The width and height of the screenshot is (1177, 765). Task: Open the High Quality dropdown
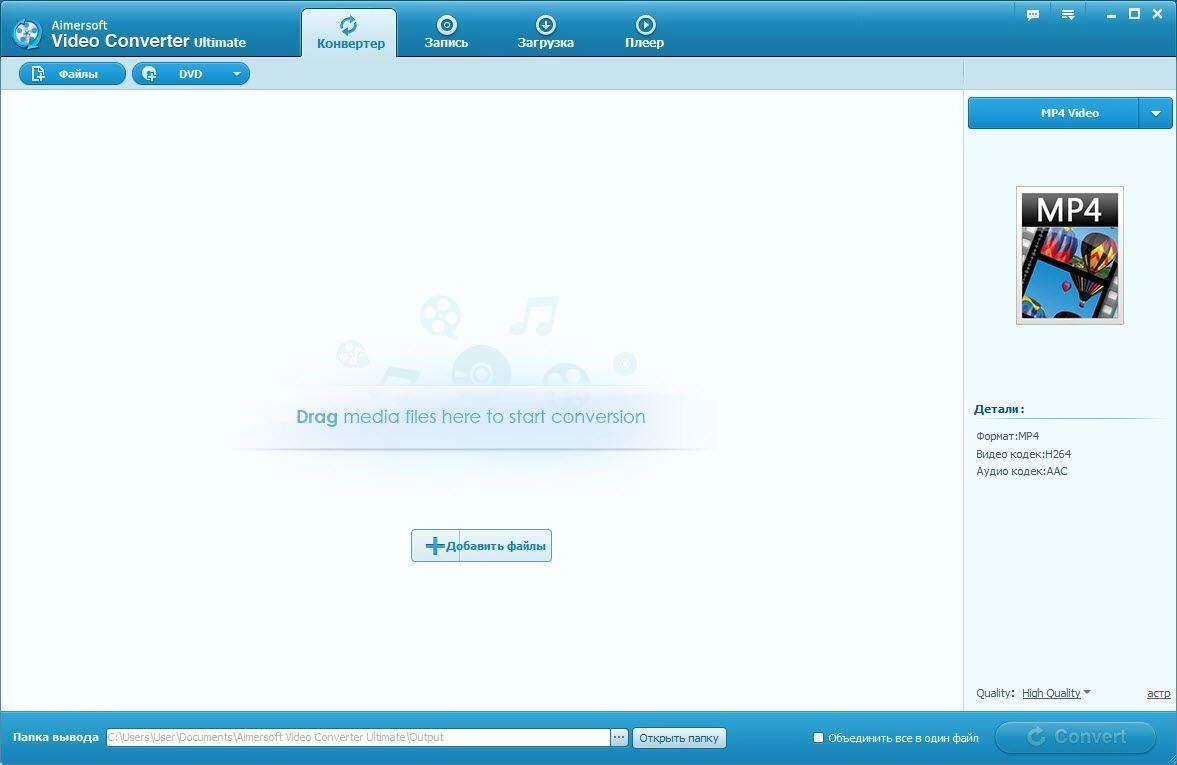[1055, 693]
